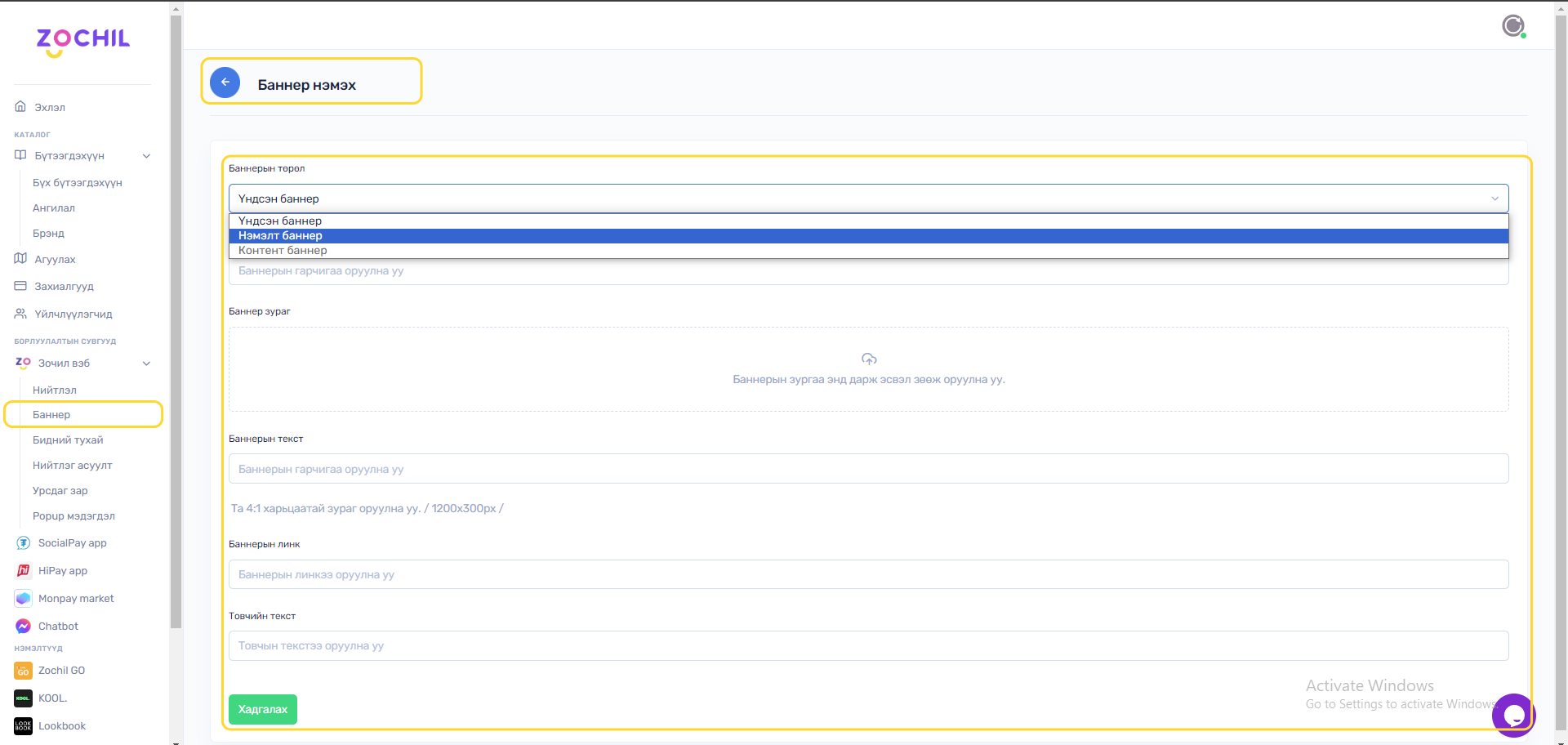Open SocialPay app from sidebar
Viewport: 1568px width, 745px height.
coord(72,543)
